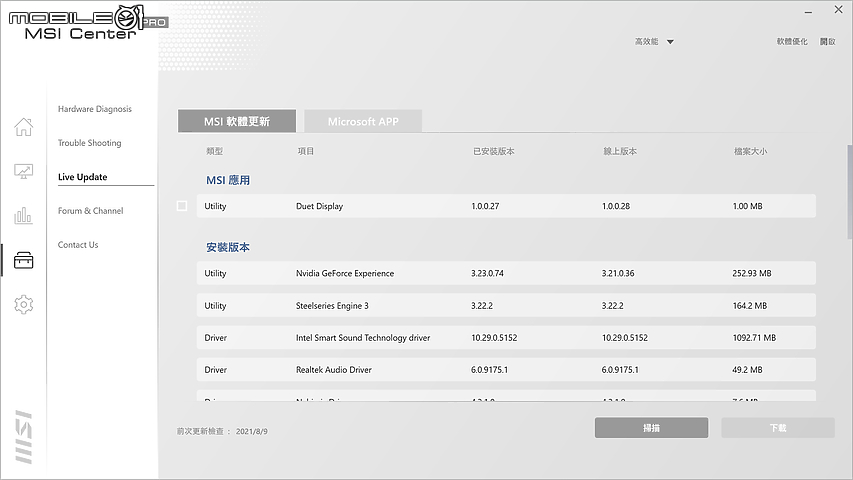Click the 類型 column header

tap(214, 151)
